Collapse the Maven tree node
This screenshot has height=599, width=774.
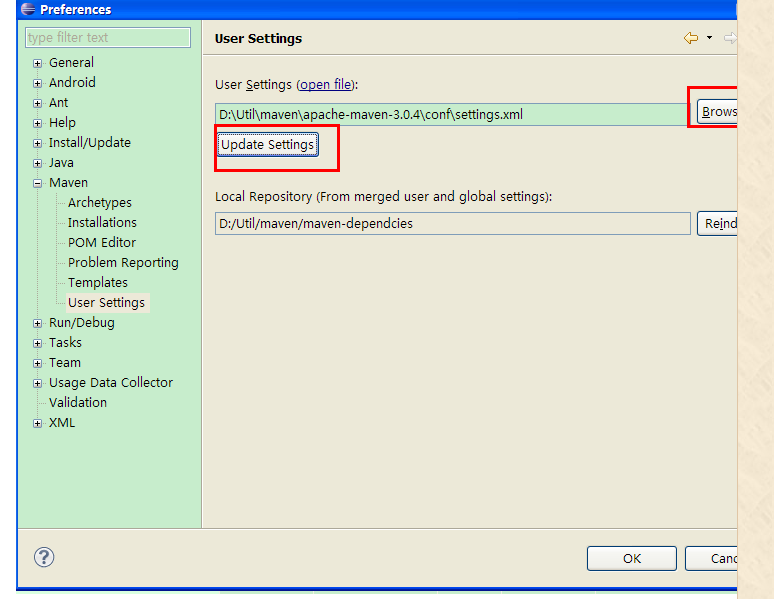click(x=38, y=183)
